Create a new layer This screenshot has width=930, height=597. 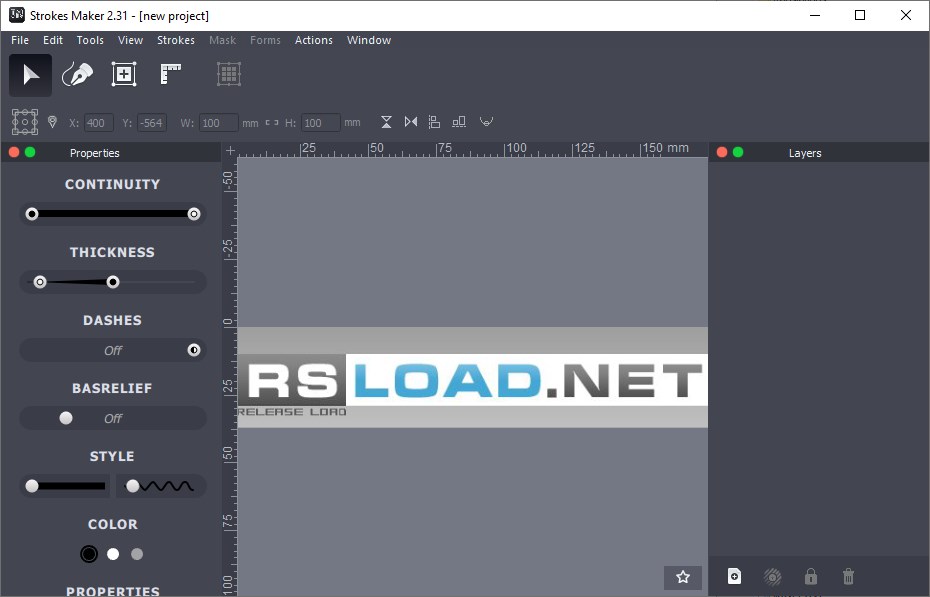pyautogui.click(x=734, y=576)
